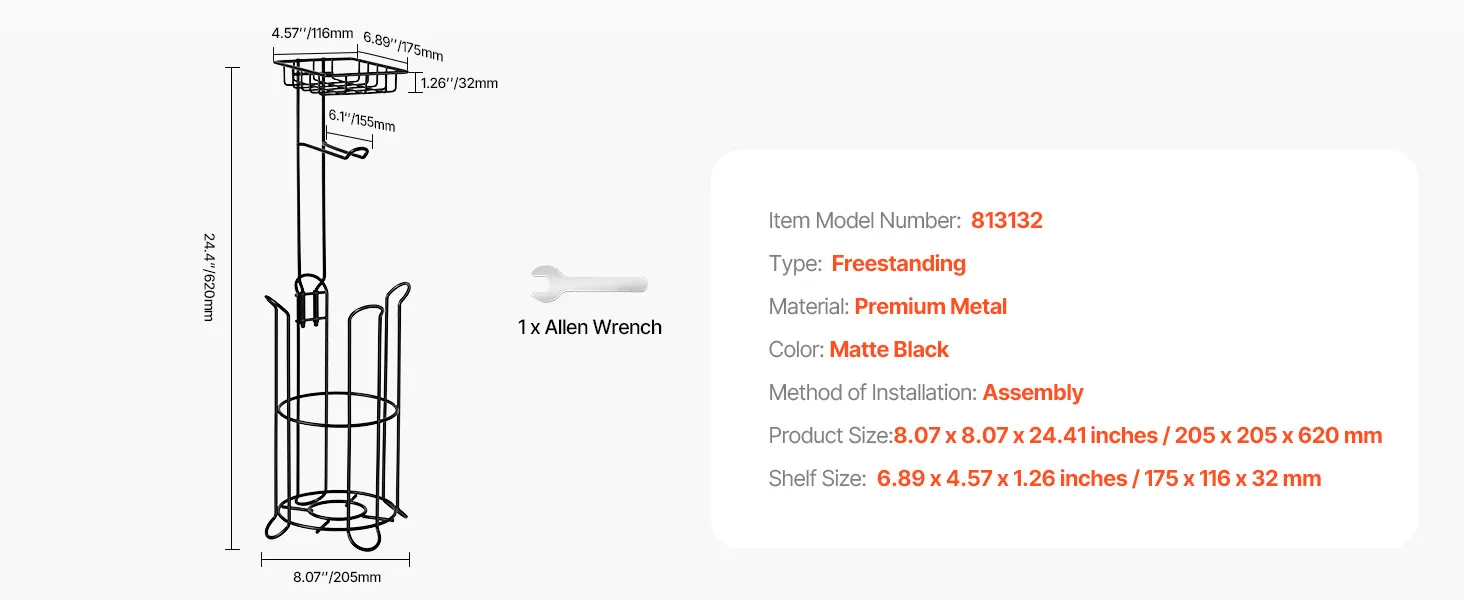This screenshot has height=600, width=1464.
Task: Click the Product Size dimensions text
Action: (1138, 436)
